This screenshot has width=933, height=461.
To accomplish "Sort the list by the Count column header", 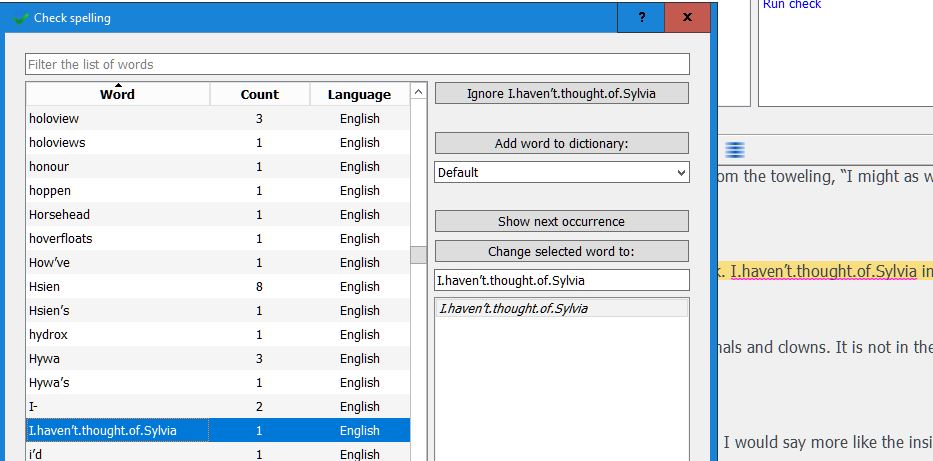I will click(x=259, y=94).
